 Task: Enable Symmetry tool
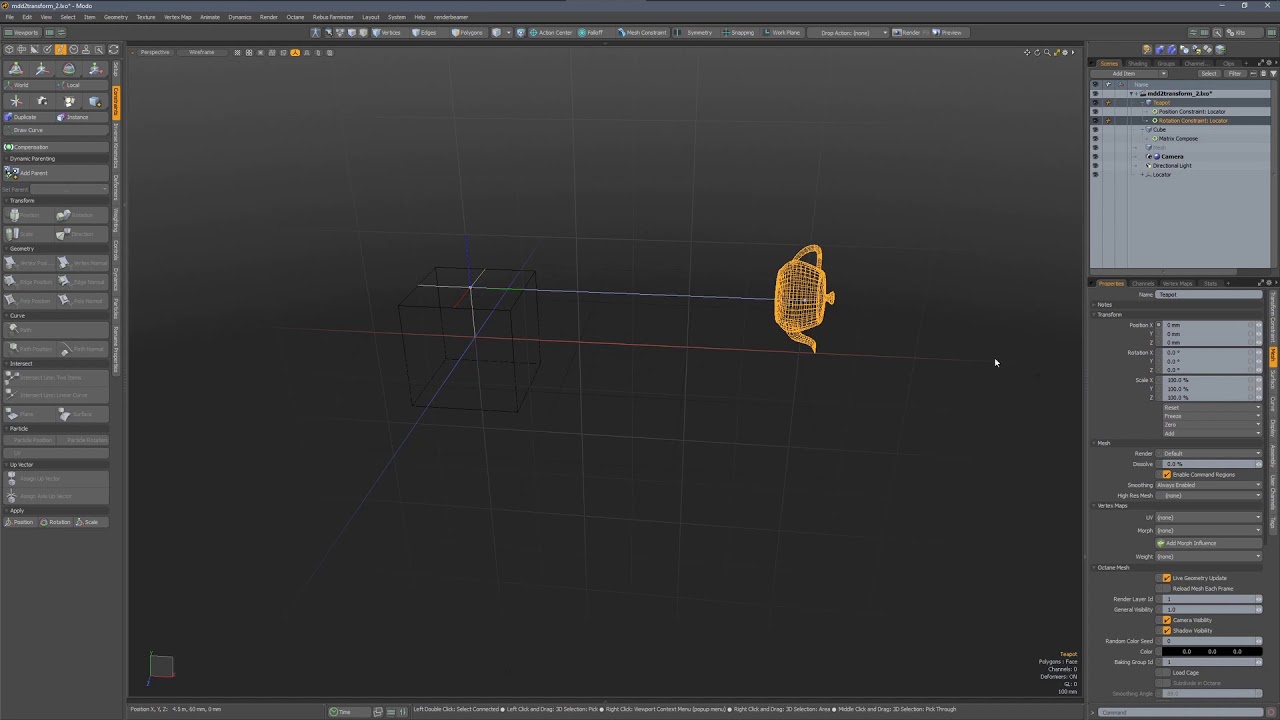(x=695, y=32)
